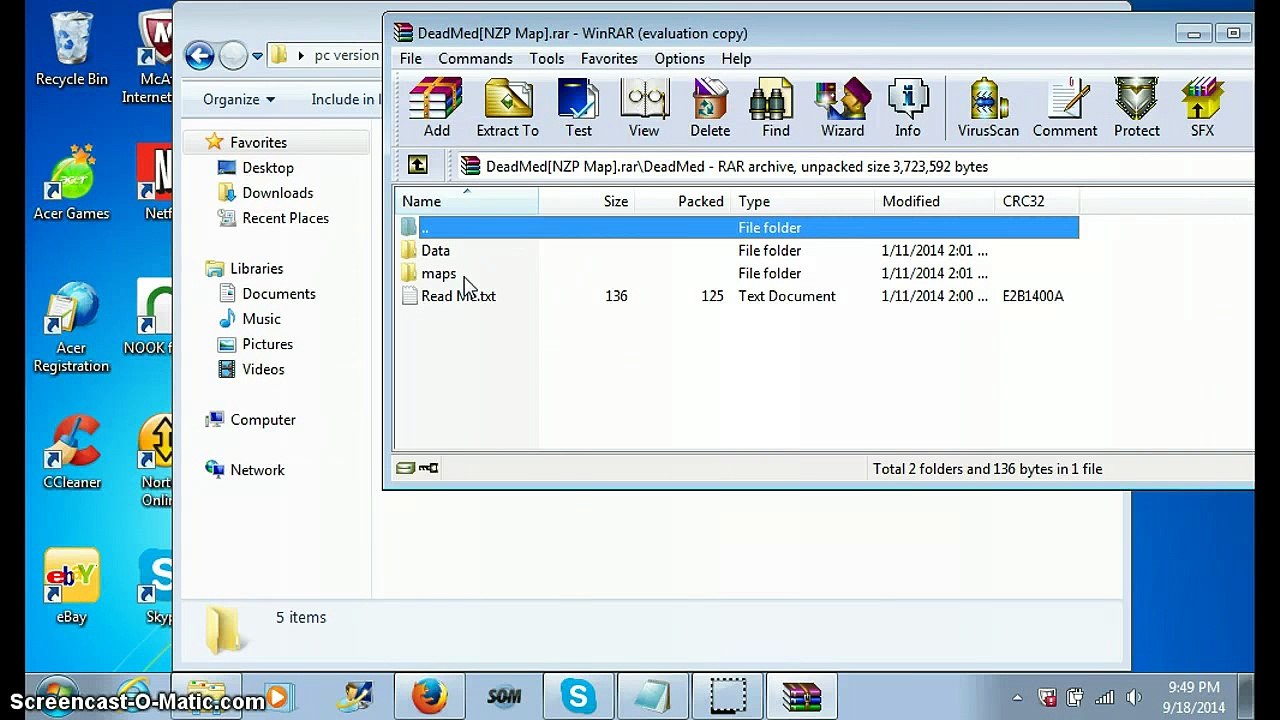Image resolution: width=1280 pixels, height=720 pixels.
Task: Go up one level in WinRAR
Action: 418,166
